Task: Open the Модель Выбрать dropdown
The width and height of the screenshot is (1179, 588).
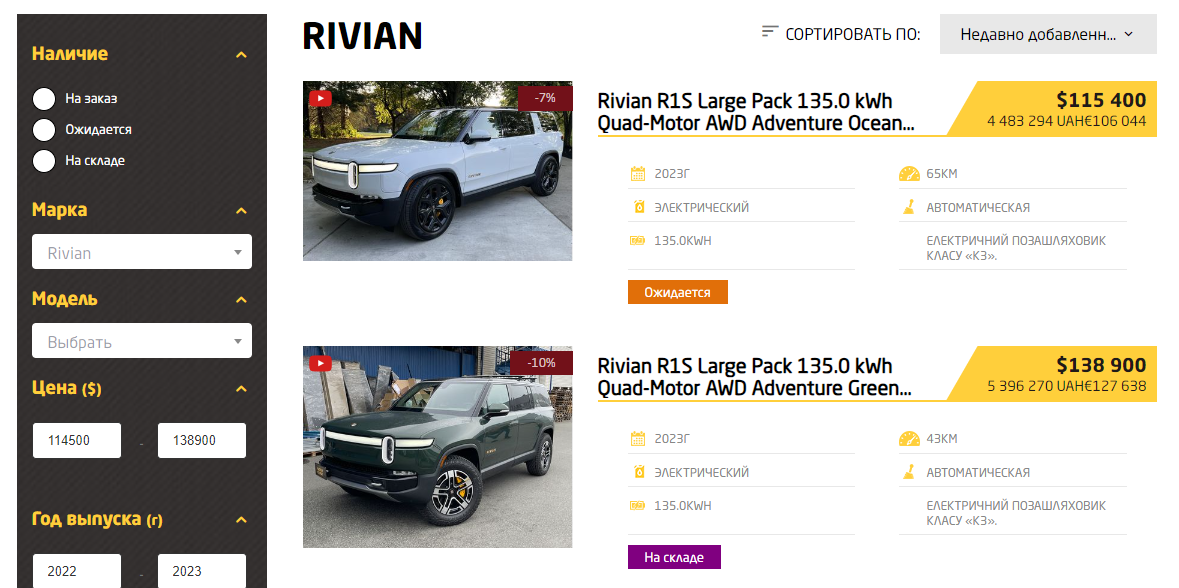Action: tap(142, 341)
